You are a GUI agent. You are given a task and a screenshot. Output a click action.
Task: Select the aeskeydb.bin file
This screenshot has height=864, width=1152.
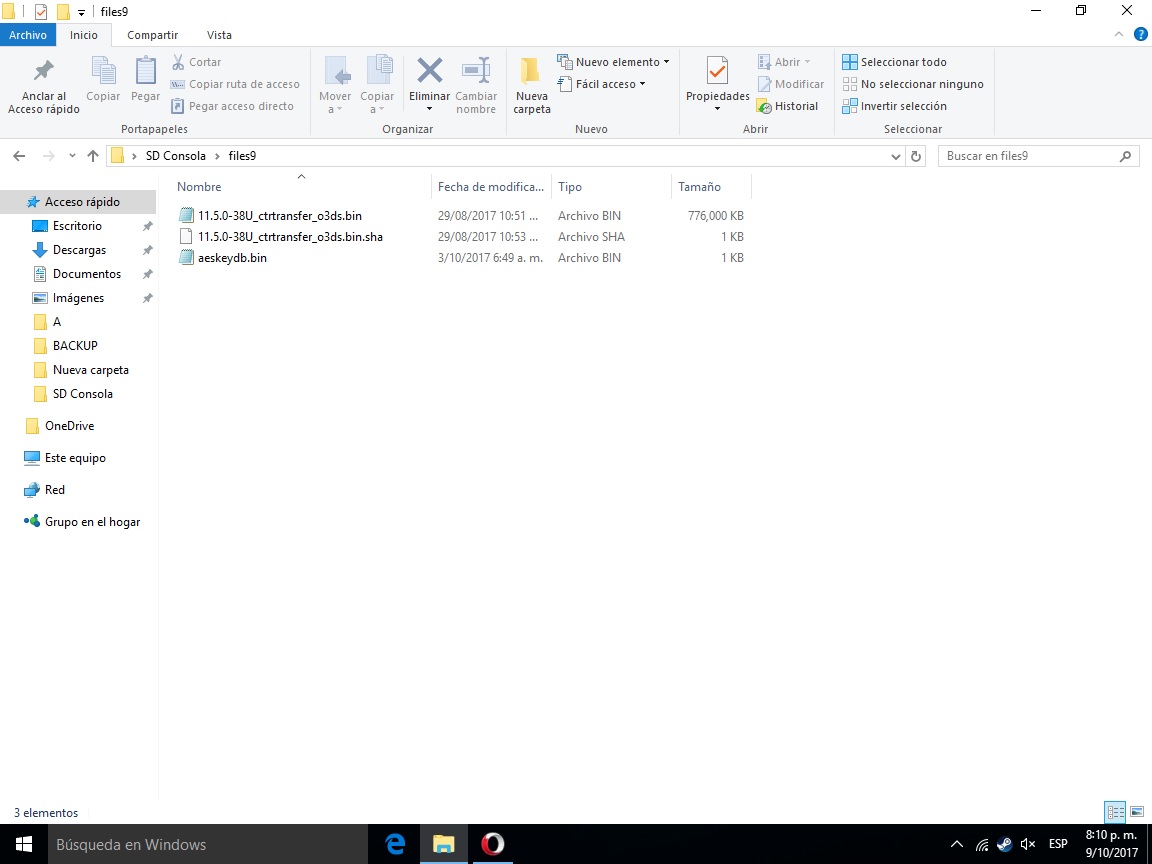pyautogui.click(x=232, y=258)
